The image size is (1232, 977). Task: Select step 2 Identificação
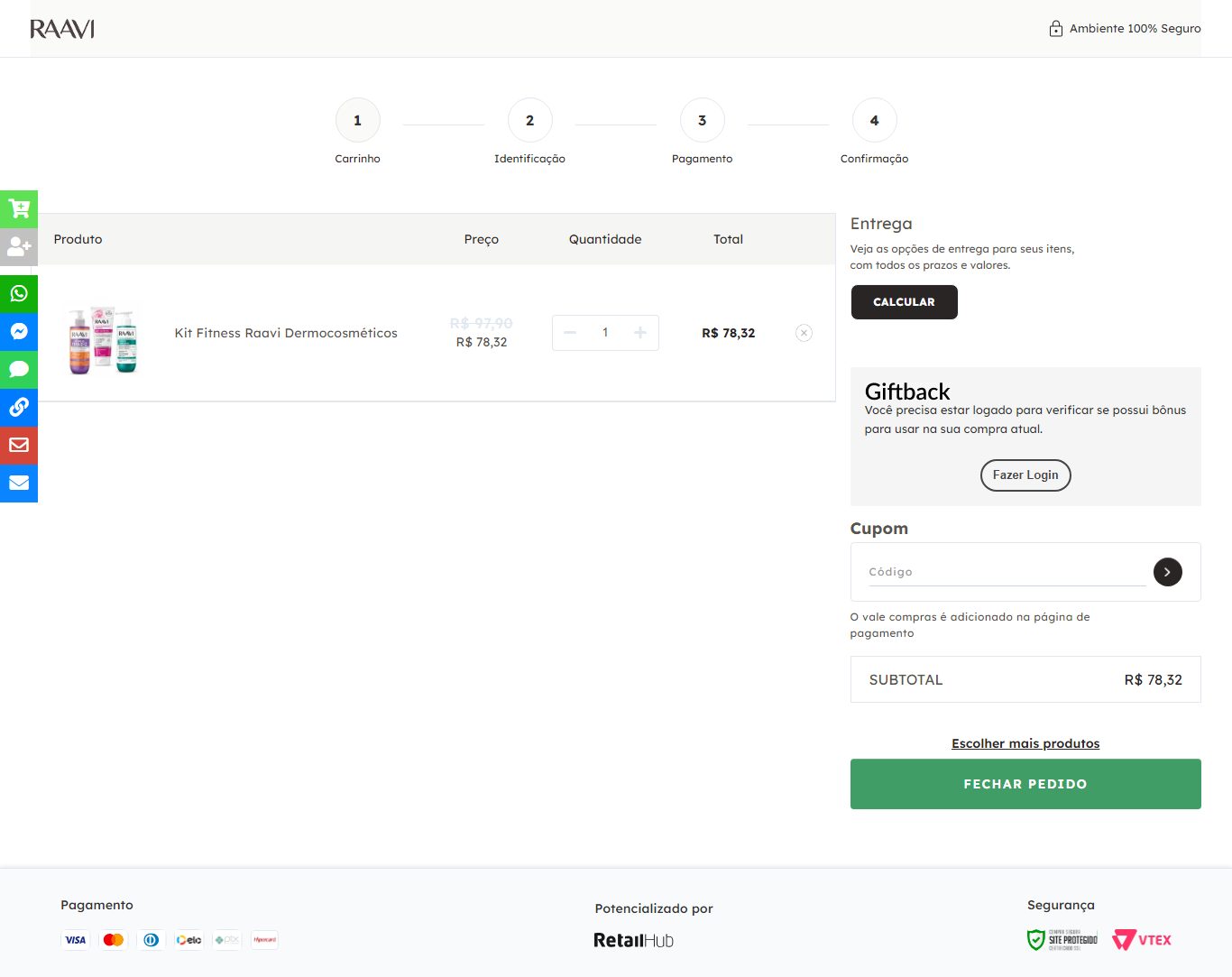point(529,120)
